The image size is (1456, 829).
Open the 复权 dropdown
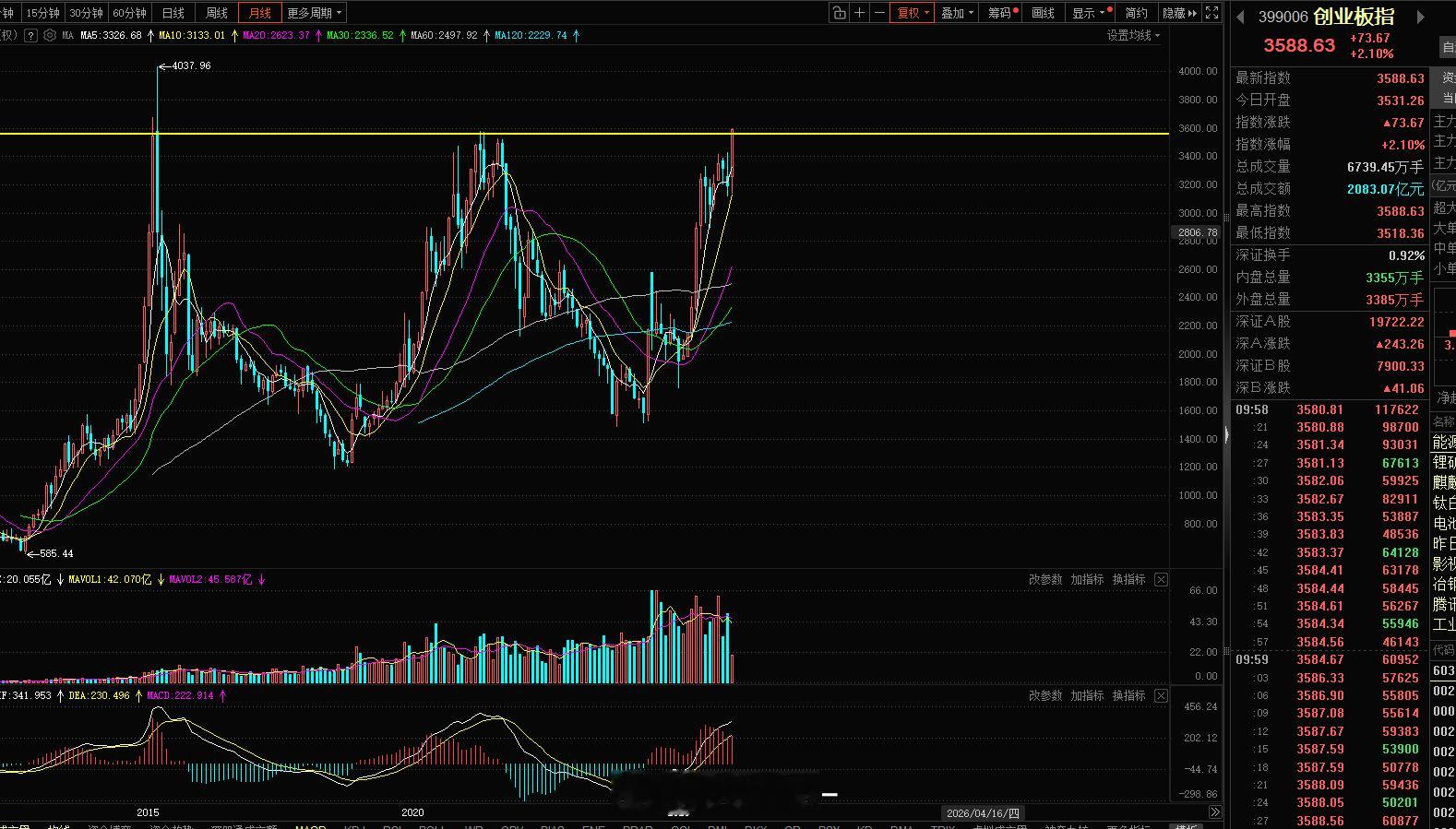pos(912,13)
